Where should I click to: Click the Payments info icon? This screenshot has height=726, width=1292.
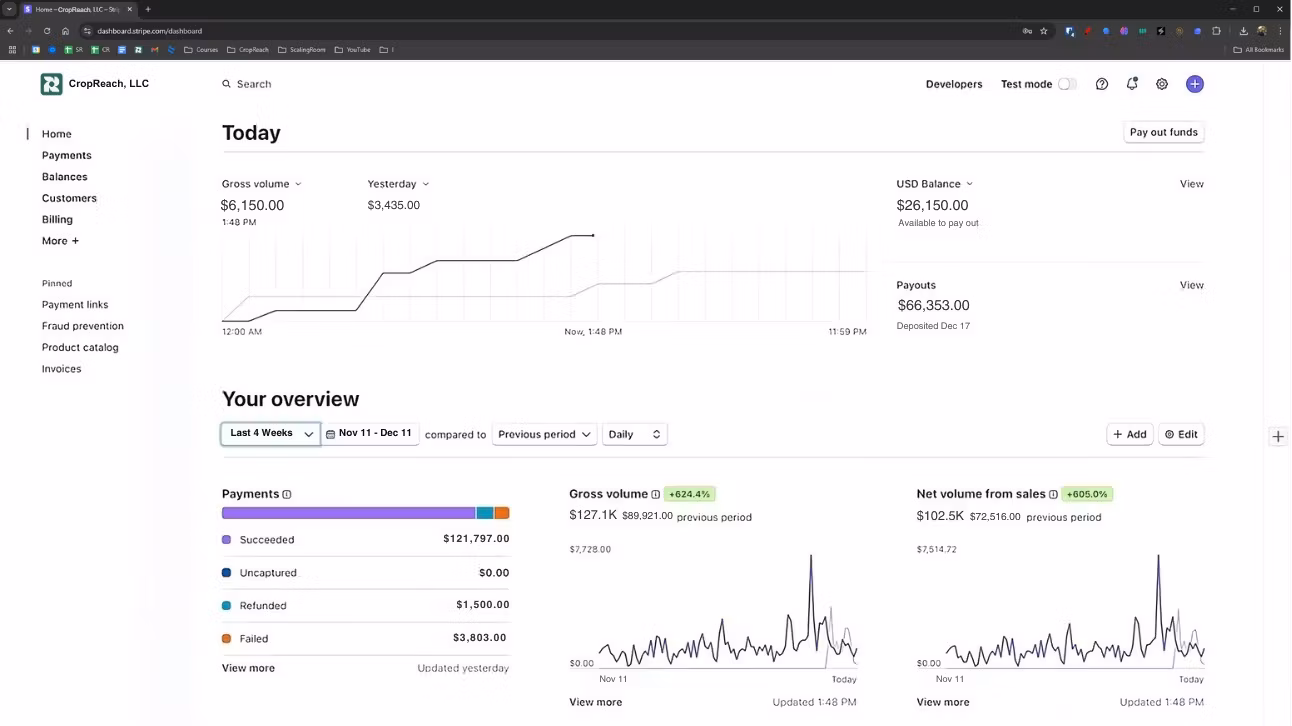tap(287, 494)
